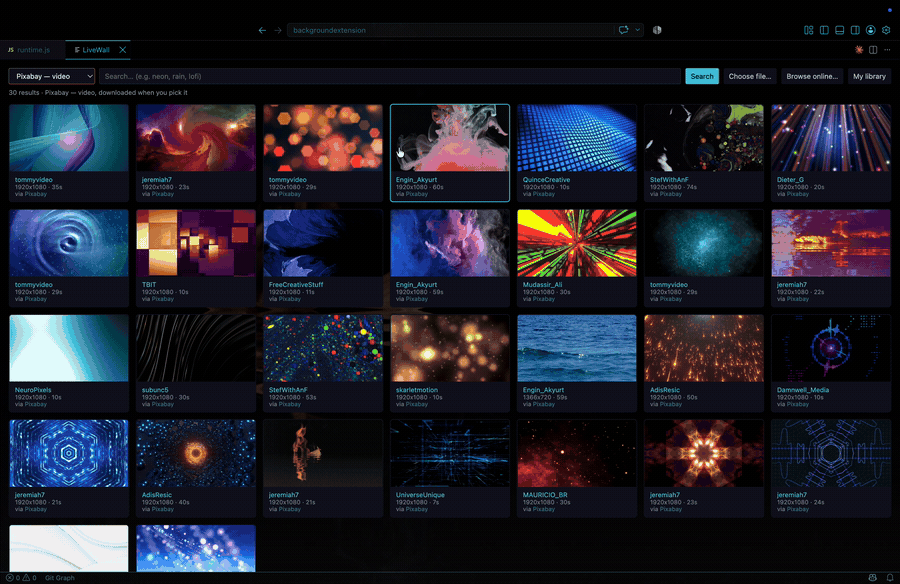Pick the StefWithAnF 53s colorful dots video
This screenshot has height=584, width=900.
tap(323, 363)
